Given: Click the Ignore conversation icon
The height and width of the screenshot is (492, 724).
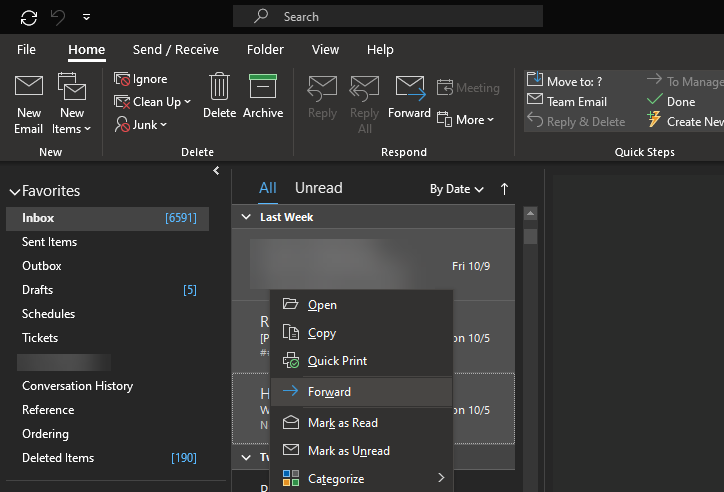Looking at the screenshot, I should click(122, 79).
